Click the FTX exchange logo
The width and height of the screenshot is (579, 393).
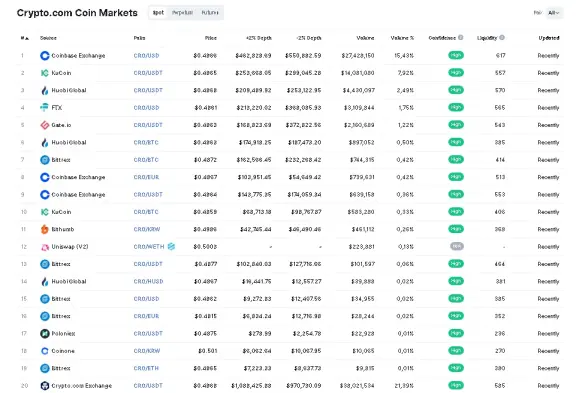[x=45, y=107]
